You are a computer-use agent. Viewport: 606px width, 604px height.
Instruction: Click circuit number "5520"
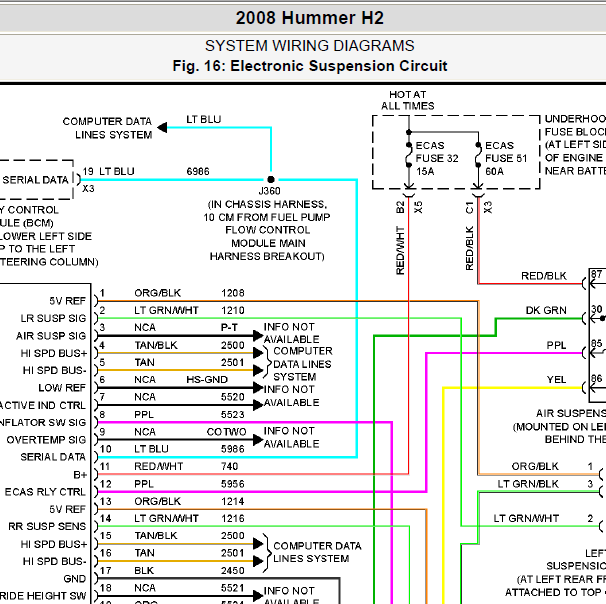pyautogui.click(x=233, y=397)
